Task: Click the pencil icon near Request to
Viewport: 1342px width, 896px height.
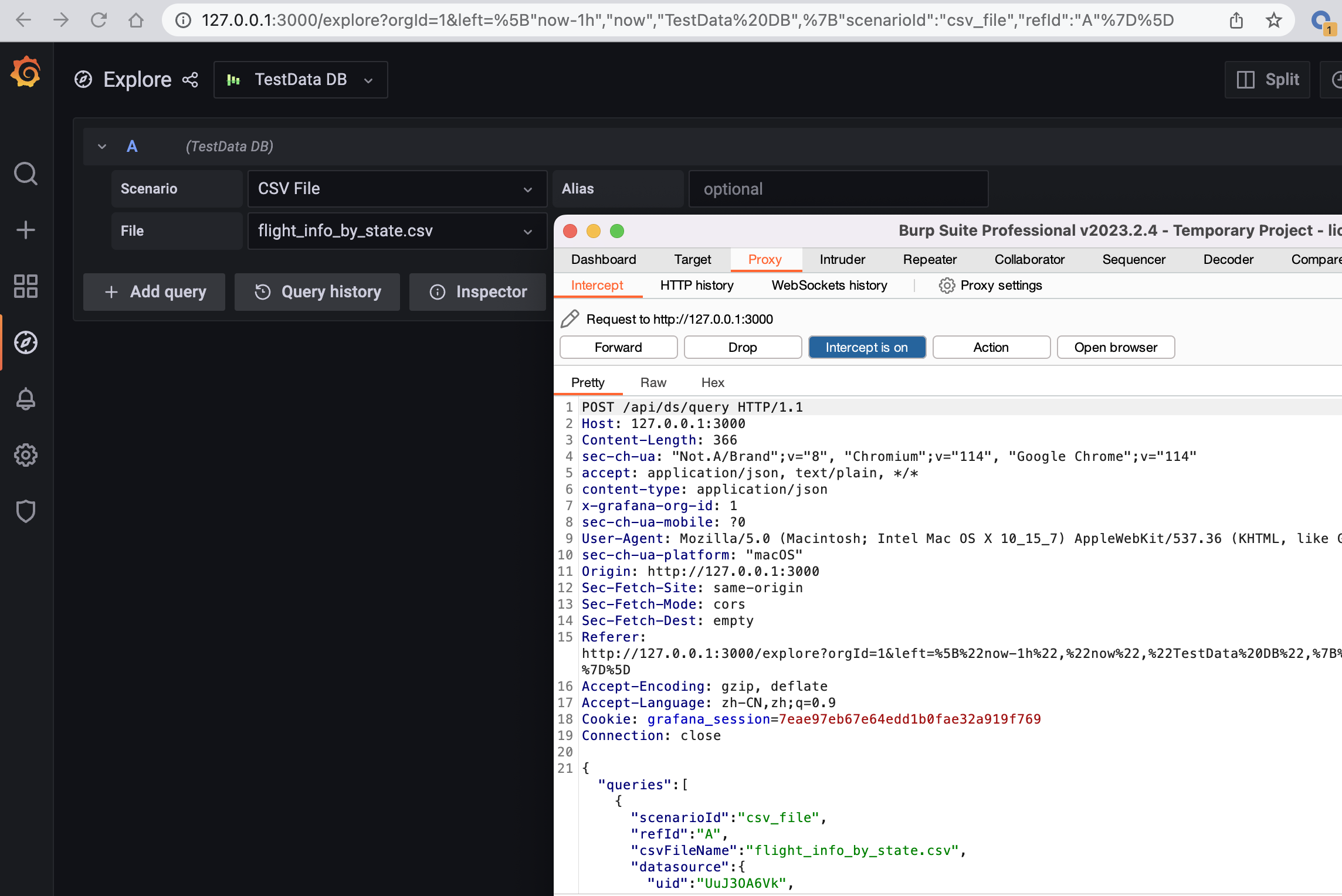Action: click(x=569, y=319)
